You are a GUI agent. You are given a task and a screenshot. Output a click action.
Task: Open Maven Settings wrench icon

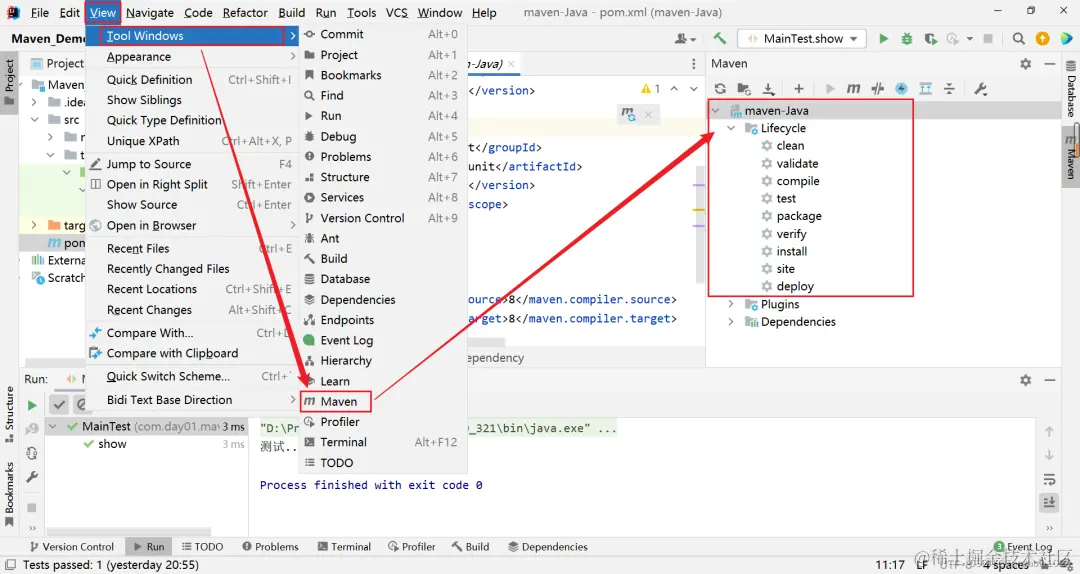981,88
